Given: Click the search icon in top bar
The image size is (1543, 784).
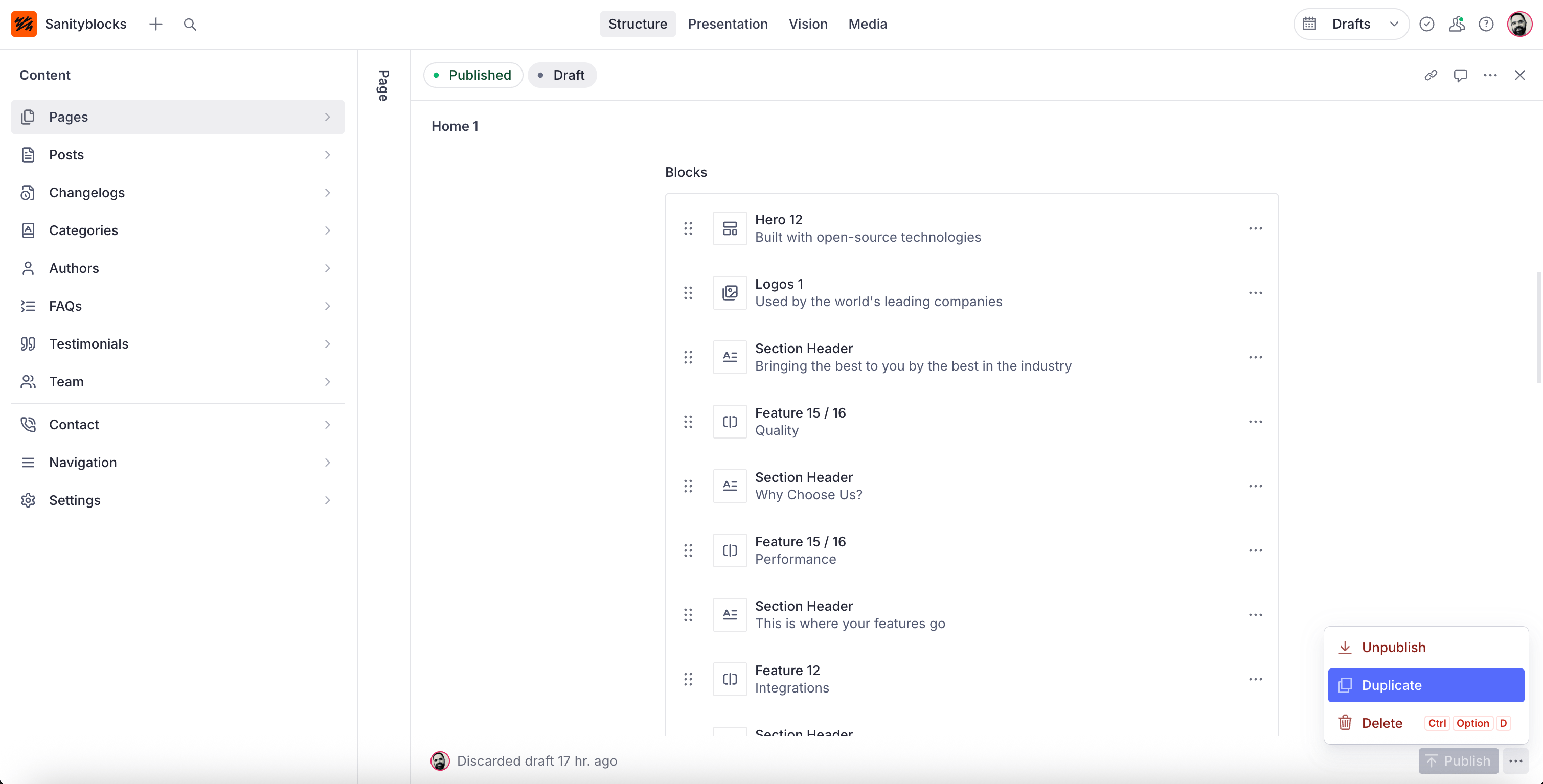Looking at the screenshot, I should click(190, 24).
